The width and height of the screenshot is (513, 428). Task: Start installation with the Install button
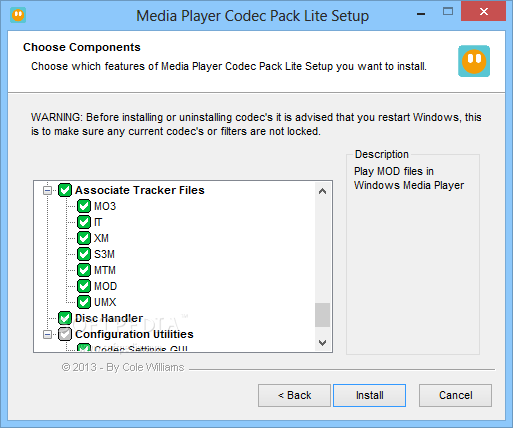[369, 395]
